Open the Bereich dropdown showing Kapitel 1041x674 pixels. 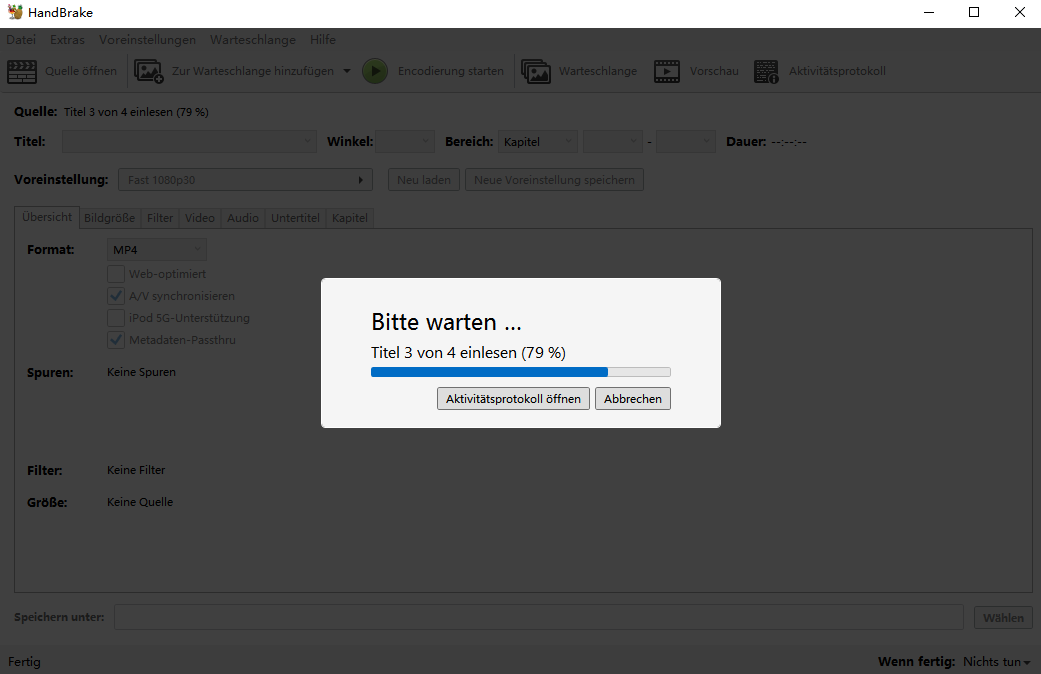tap(537, 141)
